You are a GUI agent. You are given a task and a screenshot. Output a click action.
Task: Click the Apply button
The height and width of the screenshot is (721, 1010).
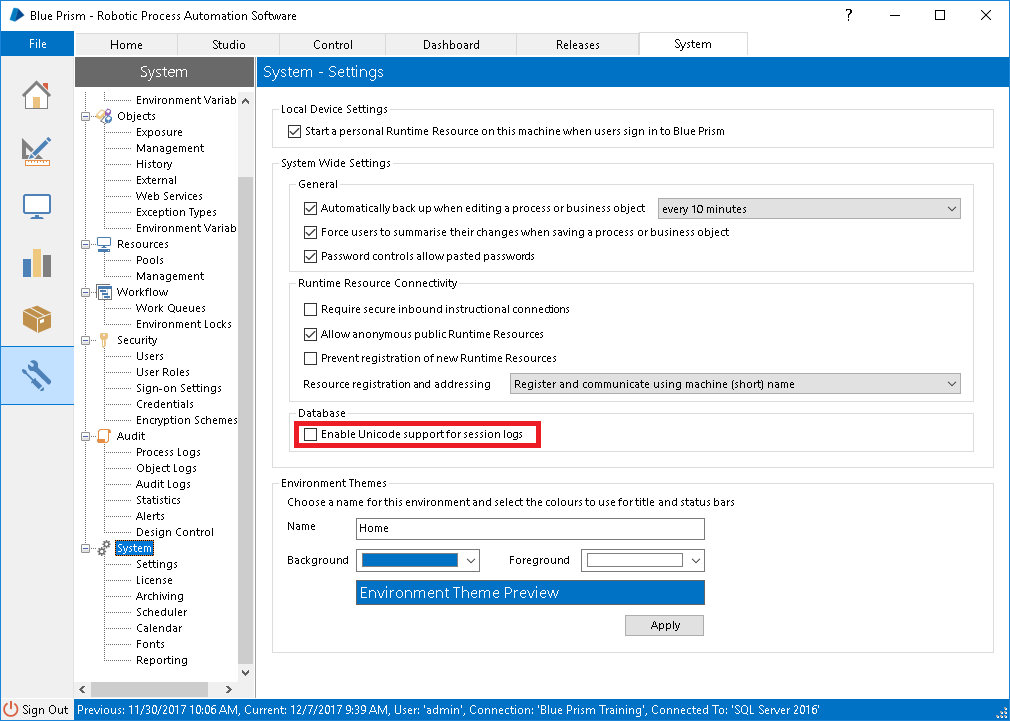[664, 625]
